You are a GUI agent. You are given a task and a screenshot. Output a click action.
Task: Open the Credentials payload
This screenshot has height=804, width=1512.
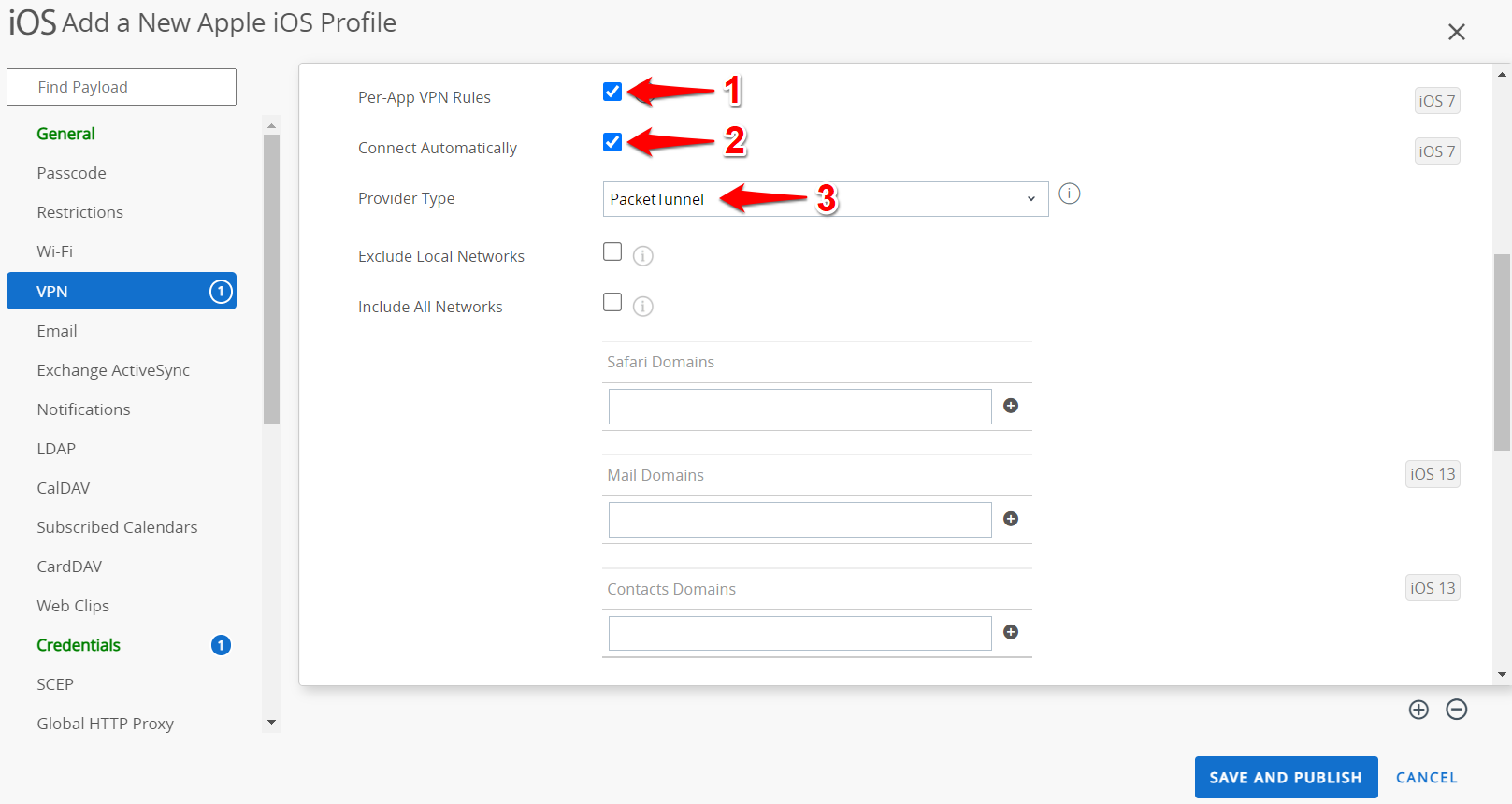tap(79, 645)
